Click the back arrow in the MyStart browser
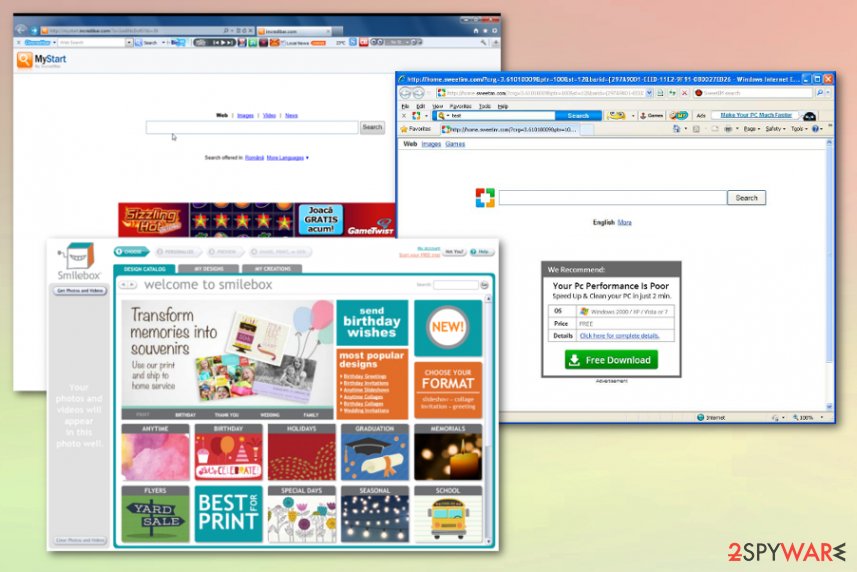The height and width of the screenshot is (572, 857). click(x=21, y=30)
